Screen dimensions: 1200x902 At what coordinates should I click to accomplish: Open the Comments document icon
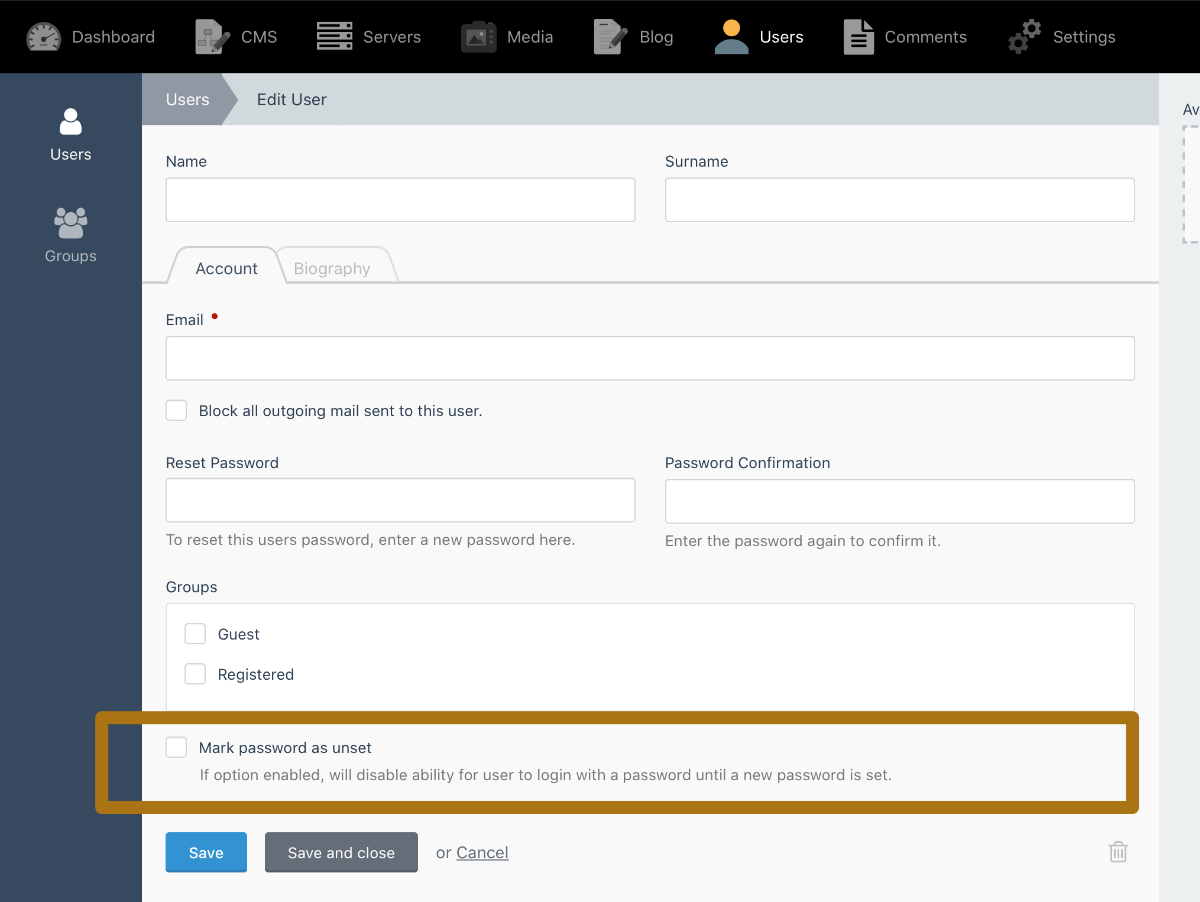[858, 37]
